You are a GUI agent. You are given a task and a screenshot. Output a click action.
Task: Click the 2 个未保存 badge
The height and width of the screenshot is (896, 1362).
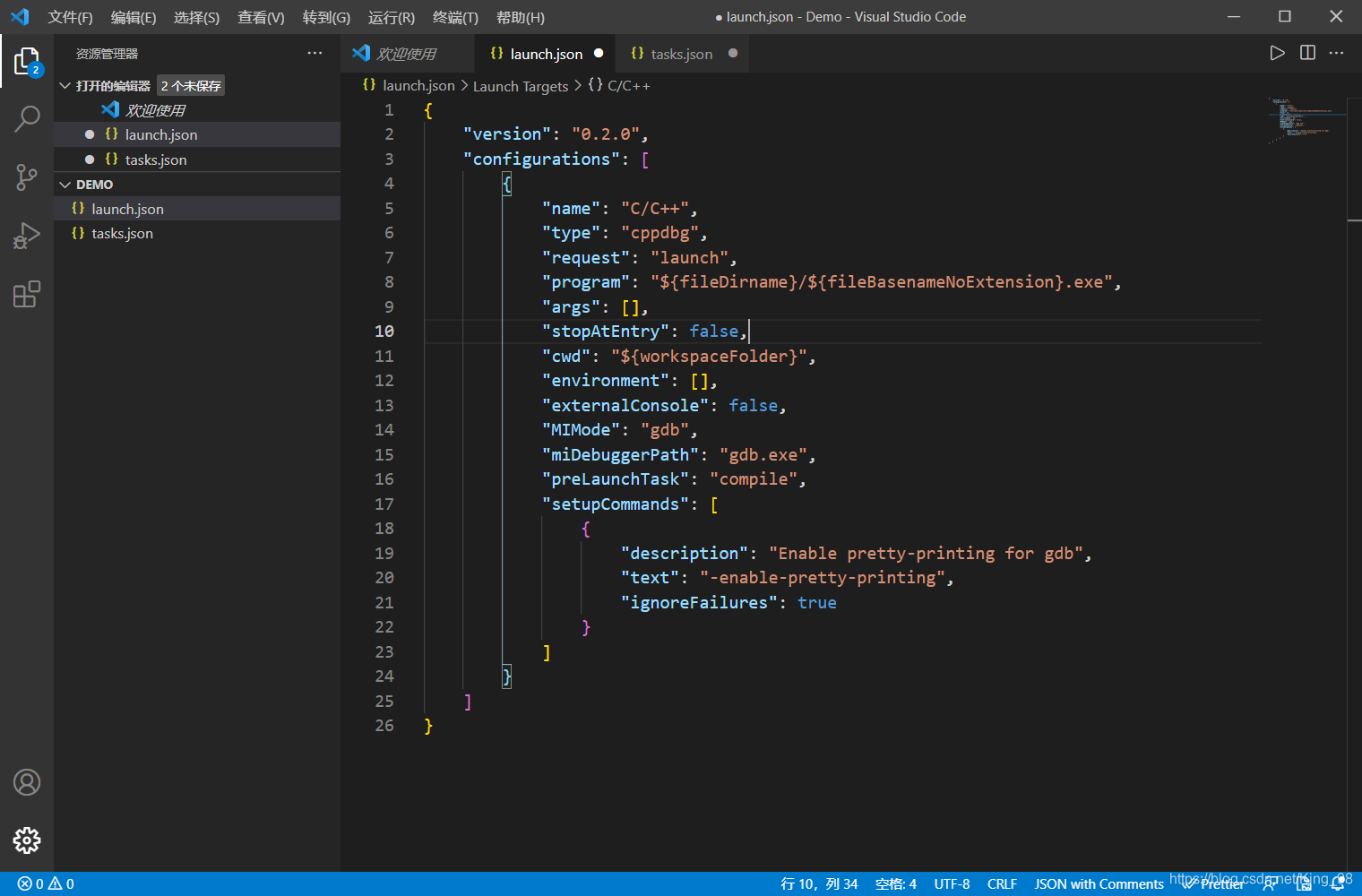pos(191,86)
